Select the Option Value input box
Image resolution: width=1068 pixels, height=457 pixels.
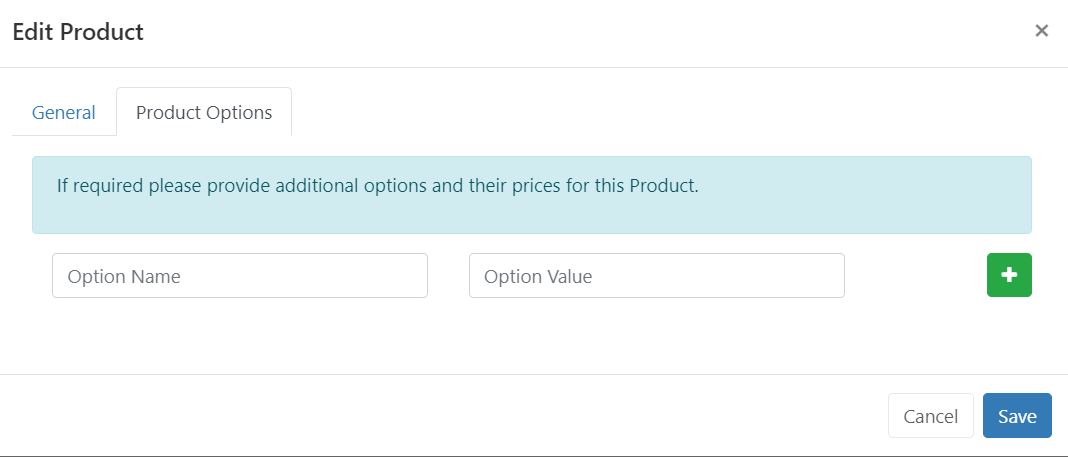click(x=656, y=276)
